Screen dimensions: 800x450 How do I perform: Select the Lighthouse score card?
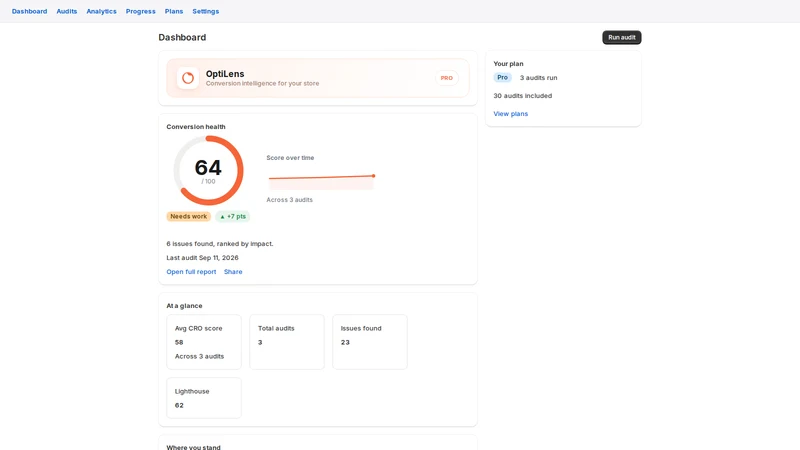[204, 398]
